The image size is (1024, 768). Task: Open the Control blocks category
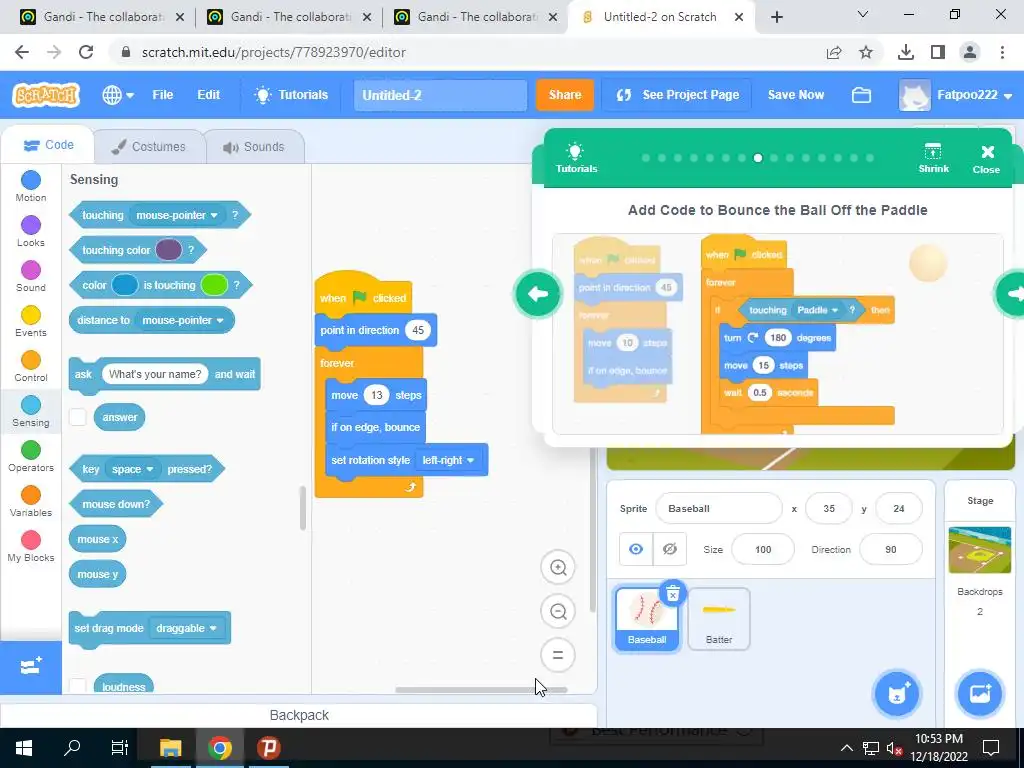(x=31, y=366)
